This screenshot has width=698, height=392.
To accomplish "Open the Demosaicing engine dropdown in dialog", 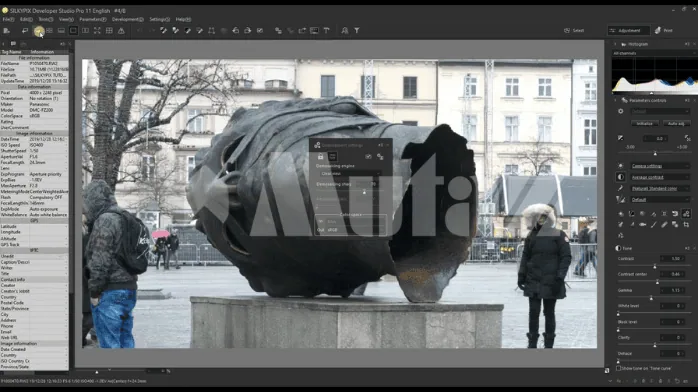I will point(350,174).
